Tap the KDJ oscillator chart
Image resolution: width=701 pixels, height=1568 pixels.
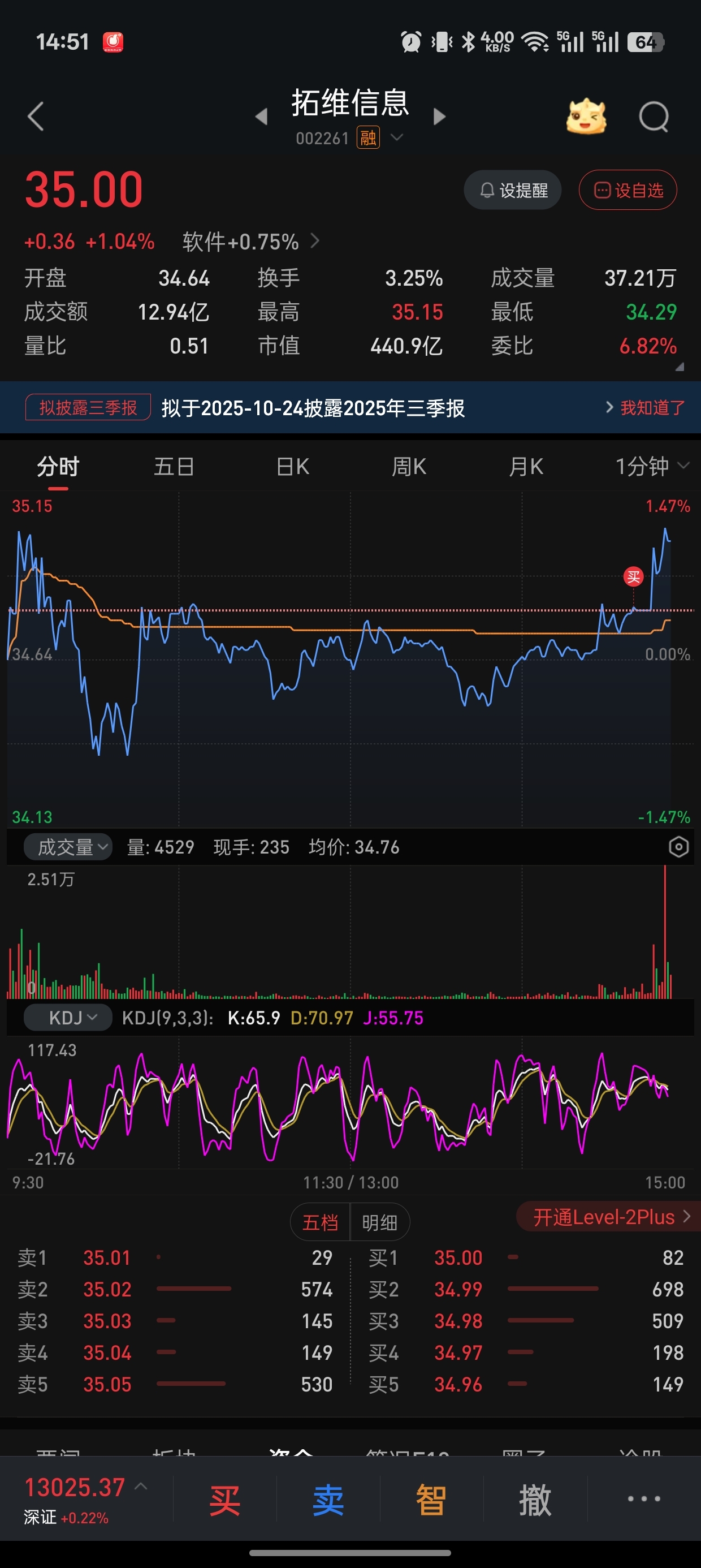pyautogui.click(x=350, y=1103)
